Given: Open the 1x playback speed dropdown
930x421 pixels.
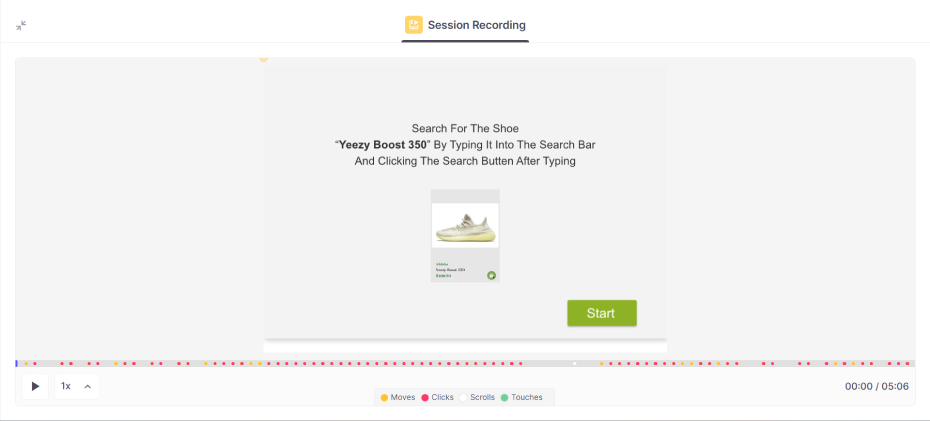Looking at the screenshot, I should [77, 387].
